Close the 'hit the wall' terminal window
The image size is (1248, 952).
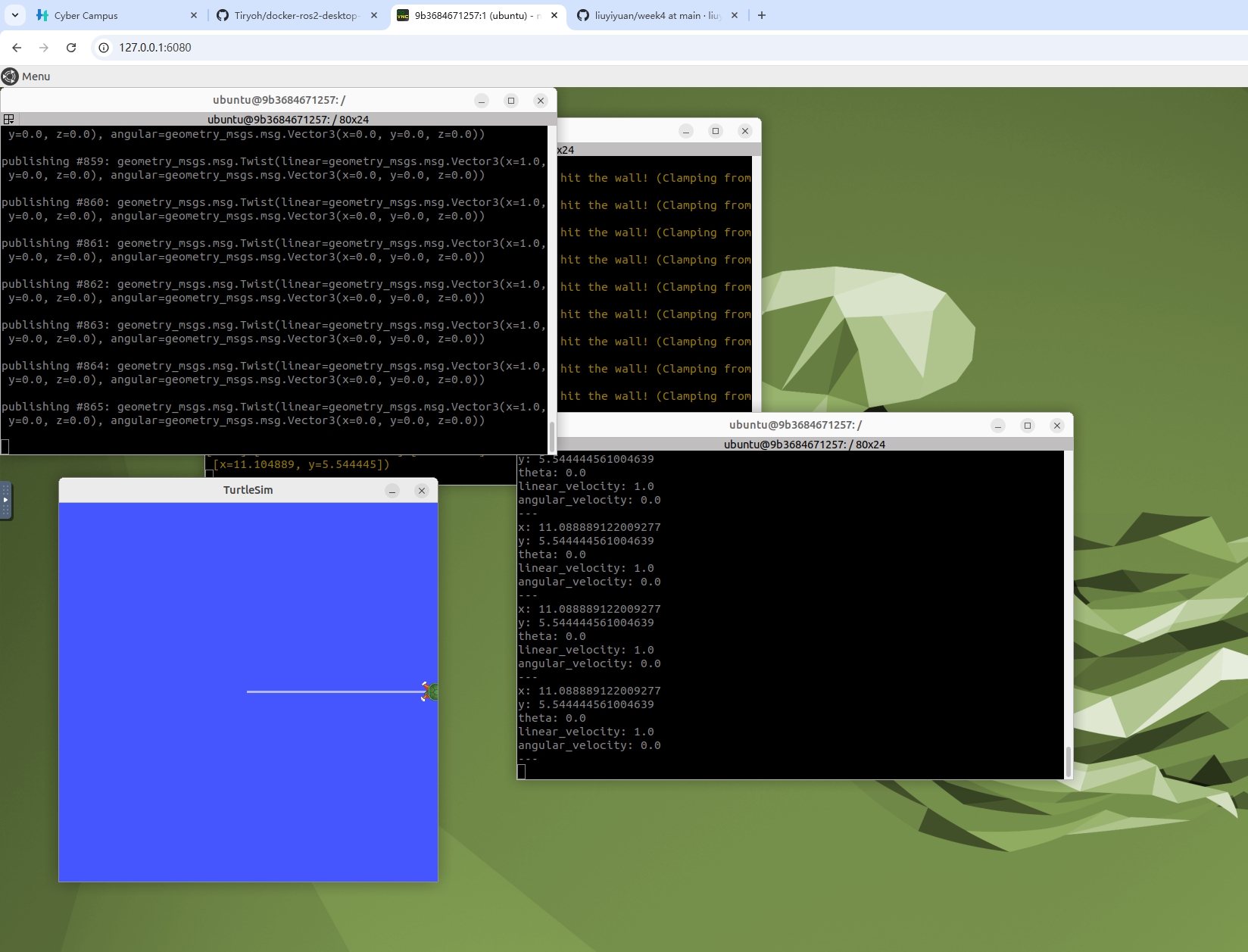click(745, 131)
